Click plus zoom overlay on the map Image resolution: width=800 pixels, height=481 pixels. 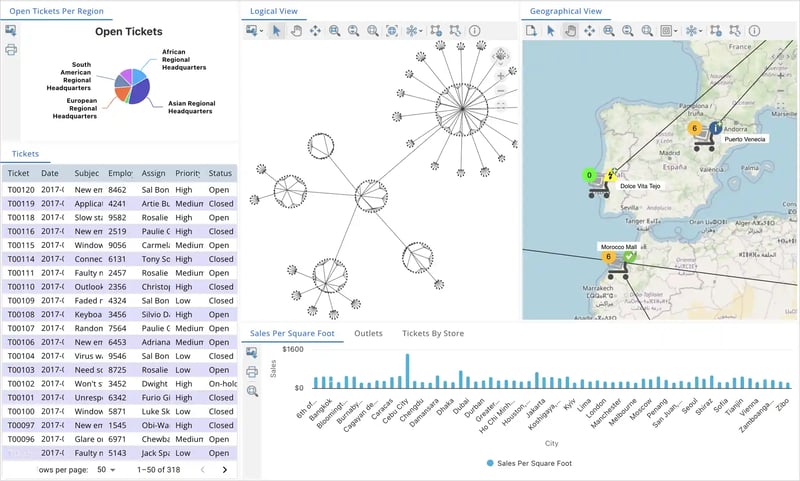coord(780,75)
